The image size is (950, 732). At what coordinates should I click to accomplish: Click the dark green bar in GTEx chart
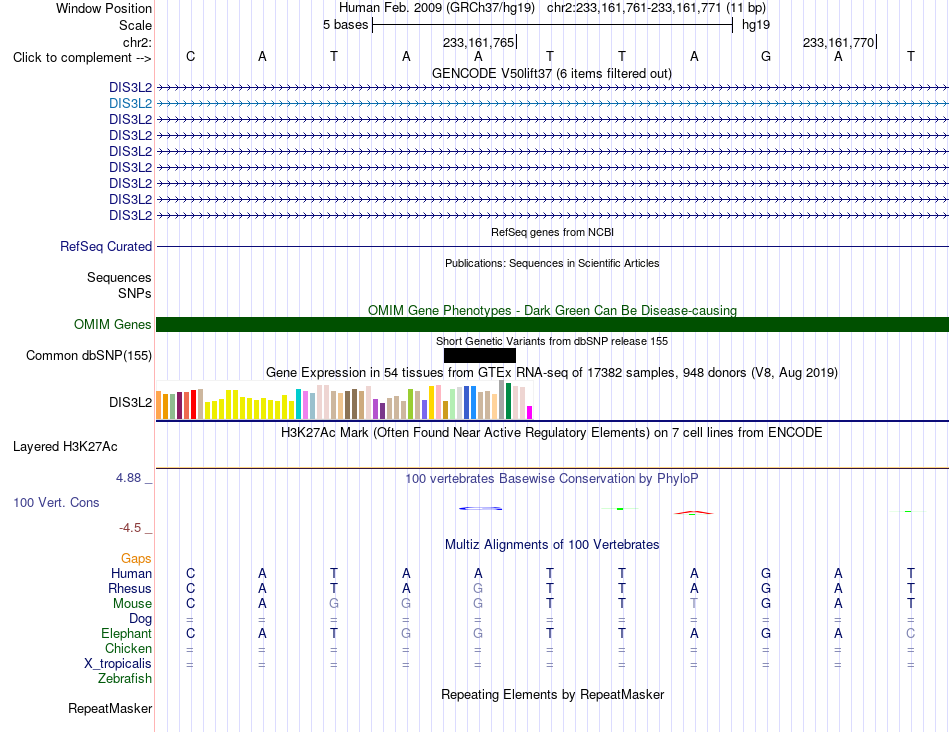point(509,401)
